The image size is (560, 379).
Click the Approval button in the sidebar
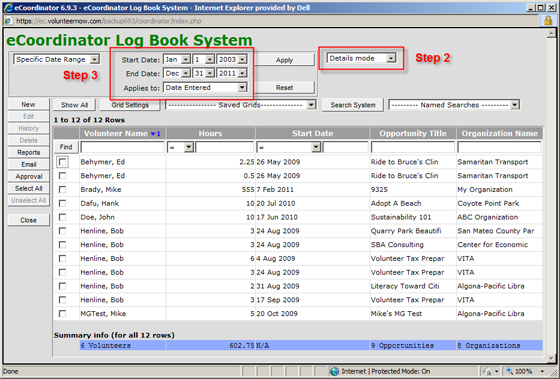coord(29,176)
